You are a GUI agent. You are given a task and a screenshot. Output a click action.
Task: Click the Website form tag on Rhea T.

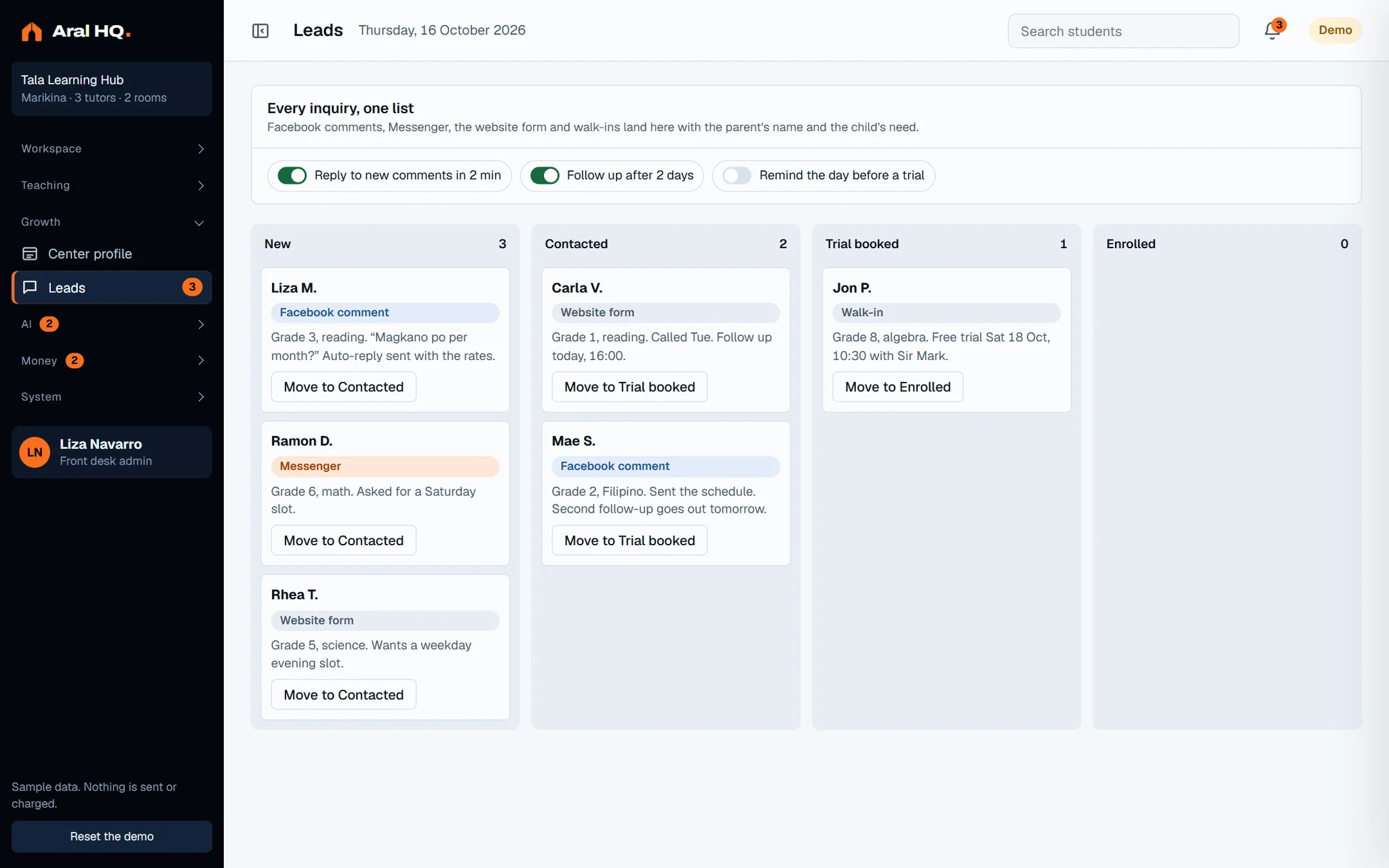(385, 620)
